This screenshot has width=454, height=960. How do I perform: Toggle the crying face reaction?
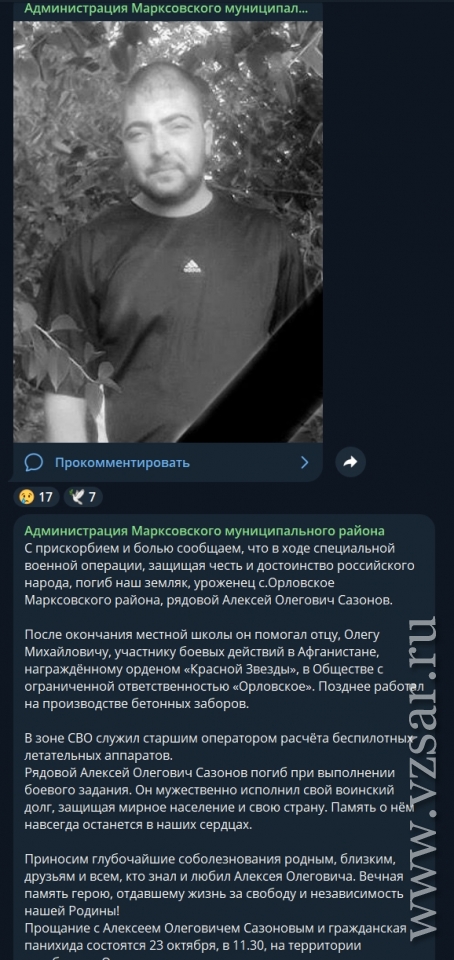tap(36, 497)
